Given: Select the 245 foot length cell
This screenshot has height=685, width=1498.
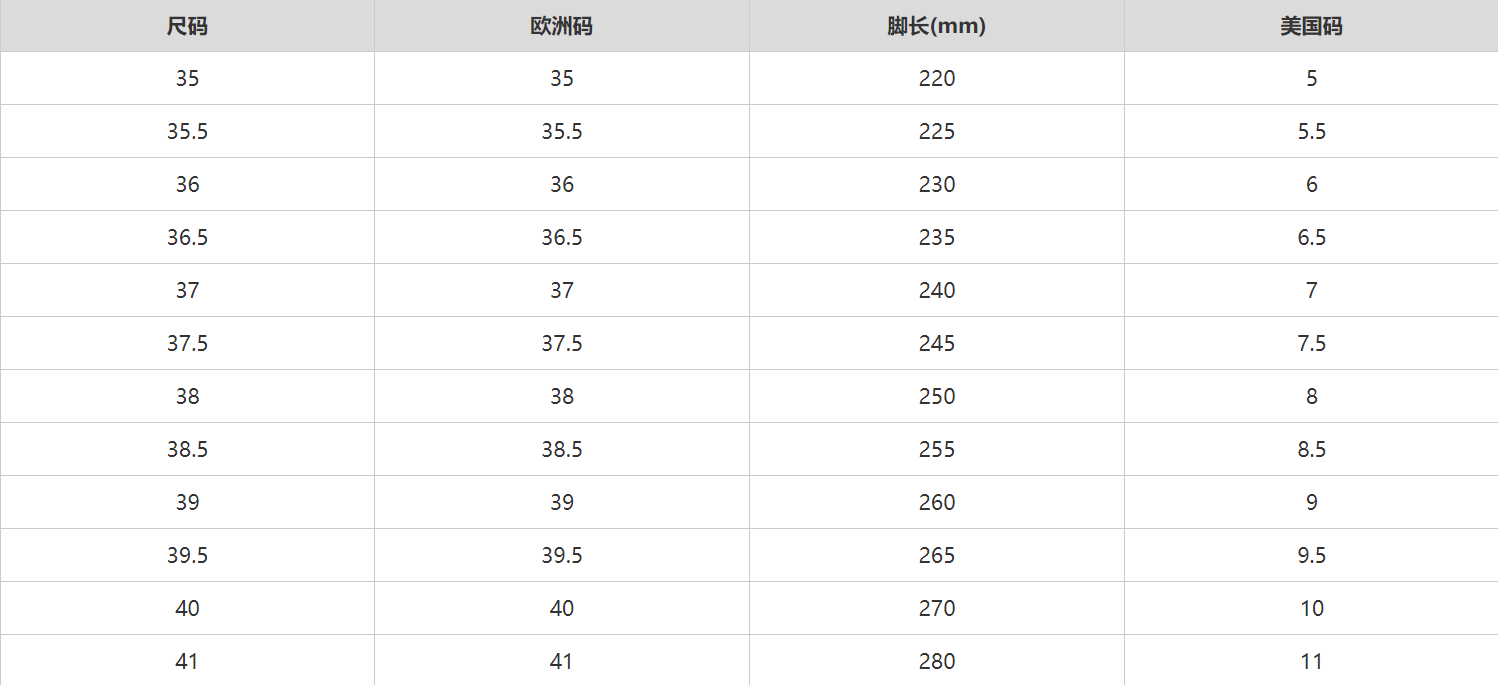Looking at the screenshot, I should 937,343.
